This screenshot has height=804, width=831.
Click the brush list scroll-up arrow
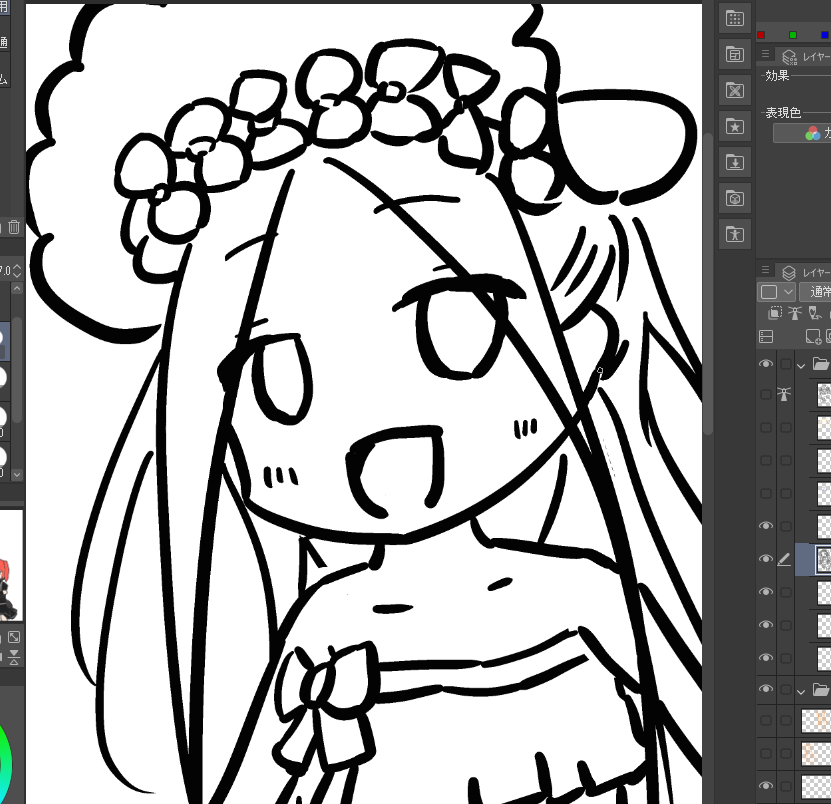(x=17, y=288)
